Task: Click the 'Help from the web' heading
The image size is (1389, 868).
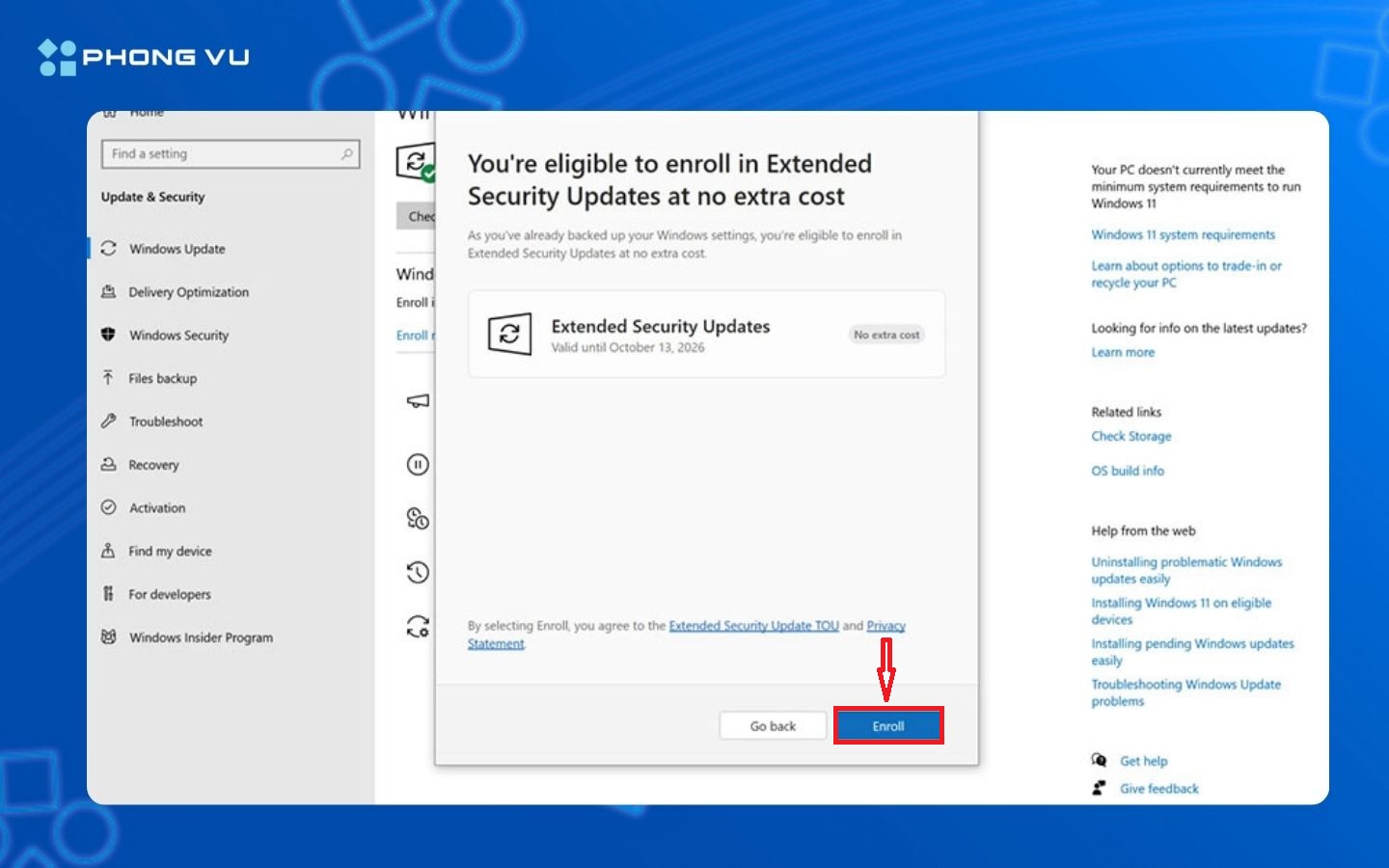Action: (x=1143, y=530)
